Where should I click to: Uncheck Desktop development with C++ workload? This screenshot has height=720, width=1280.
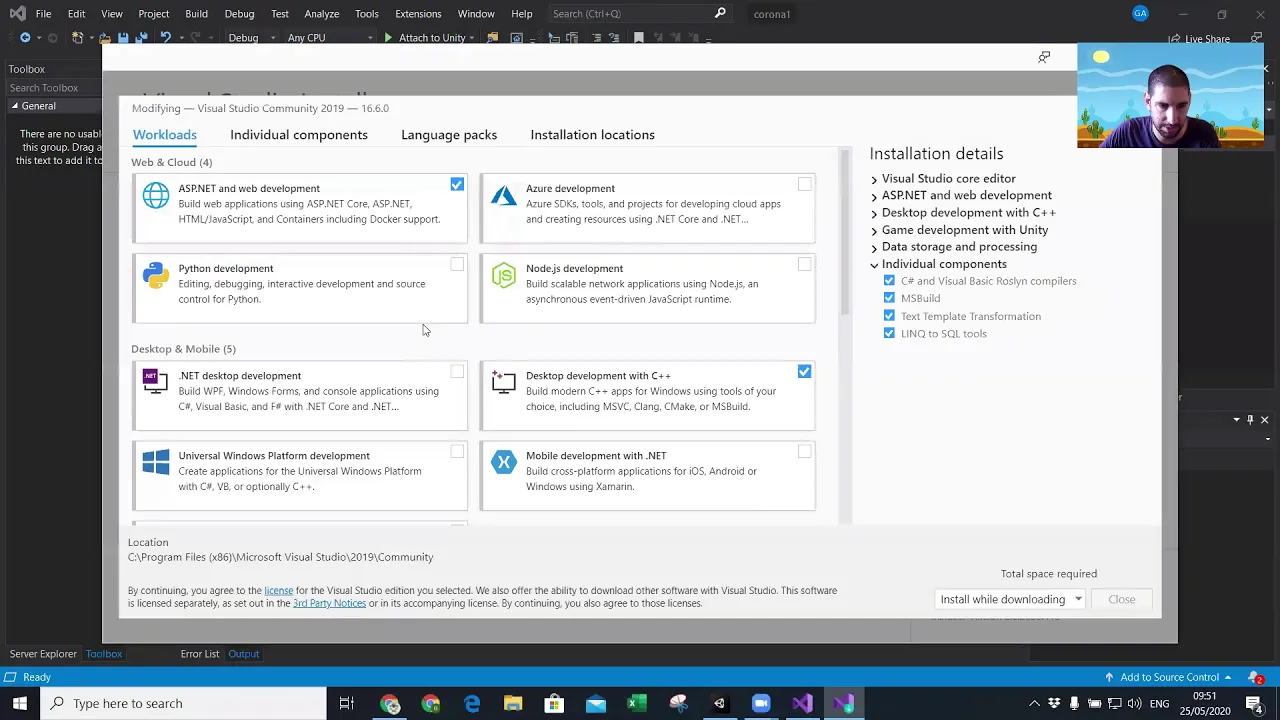click(804, 372)
